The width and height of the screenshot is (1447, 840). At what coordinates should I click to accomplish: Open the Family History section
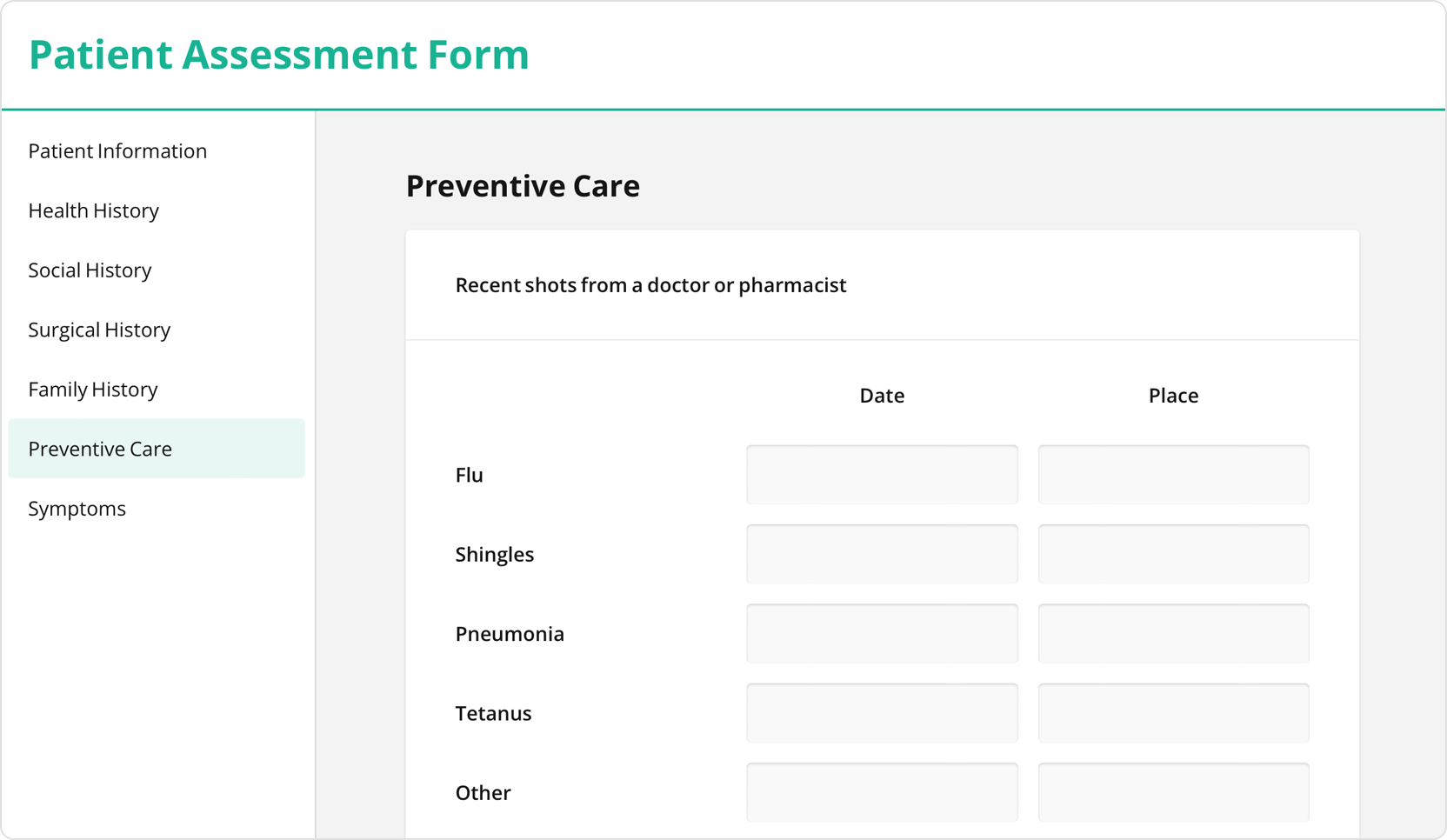tap(92, 389)
